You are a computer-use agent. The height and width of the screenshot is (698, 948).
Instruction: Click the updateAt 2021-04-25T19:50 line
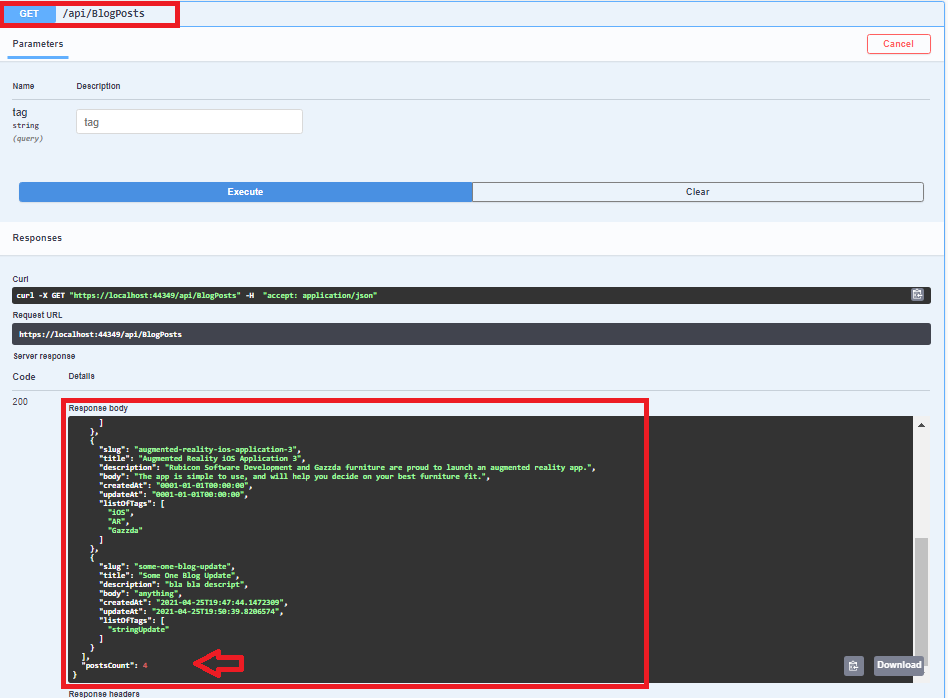(x=192, y=612)
